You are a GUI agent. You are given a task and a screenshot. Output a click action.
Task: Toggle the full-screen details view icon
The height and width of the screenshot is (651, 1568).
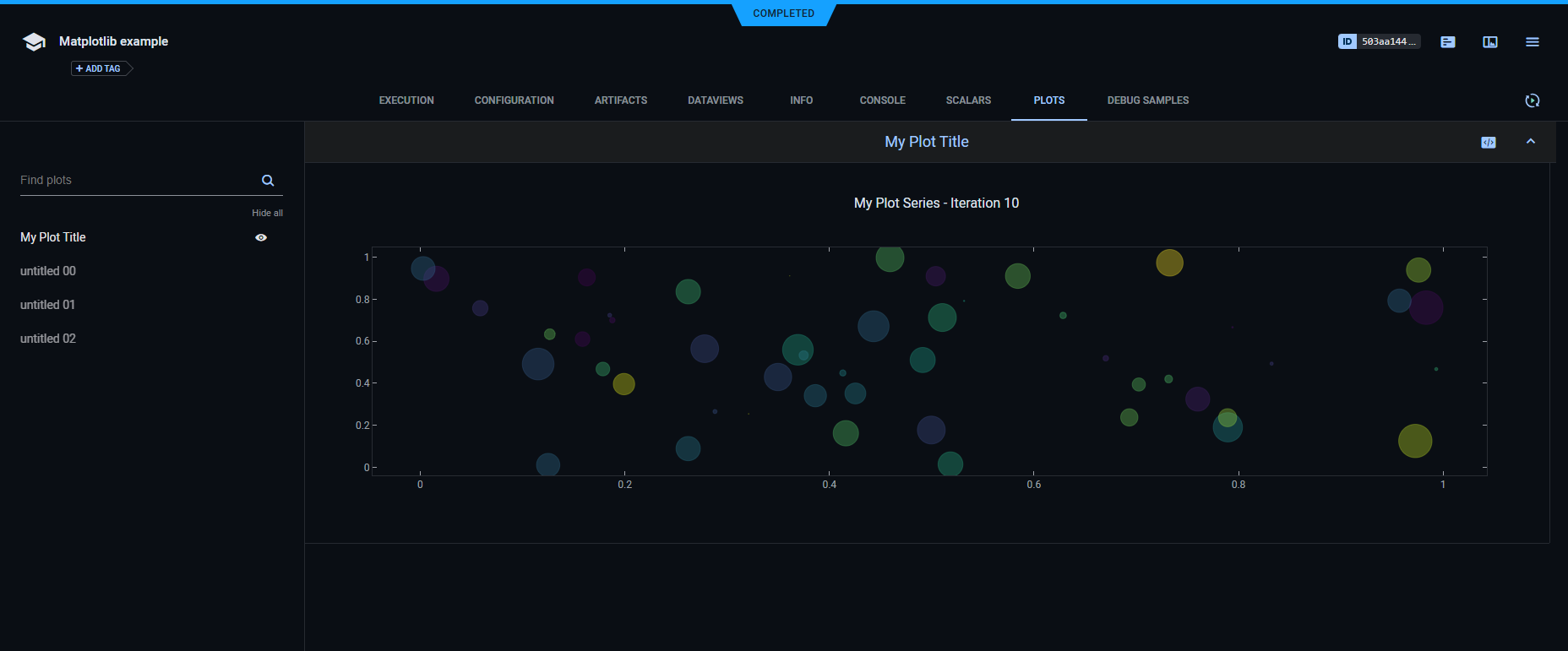click(x=1490, y=42)
